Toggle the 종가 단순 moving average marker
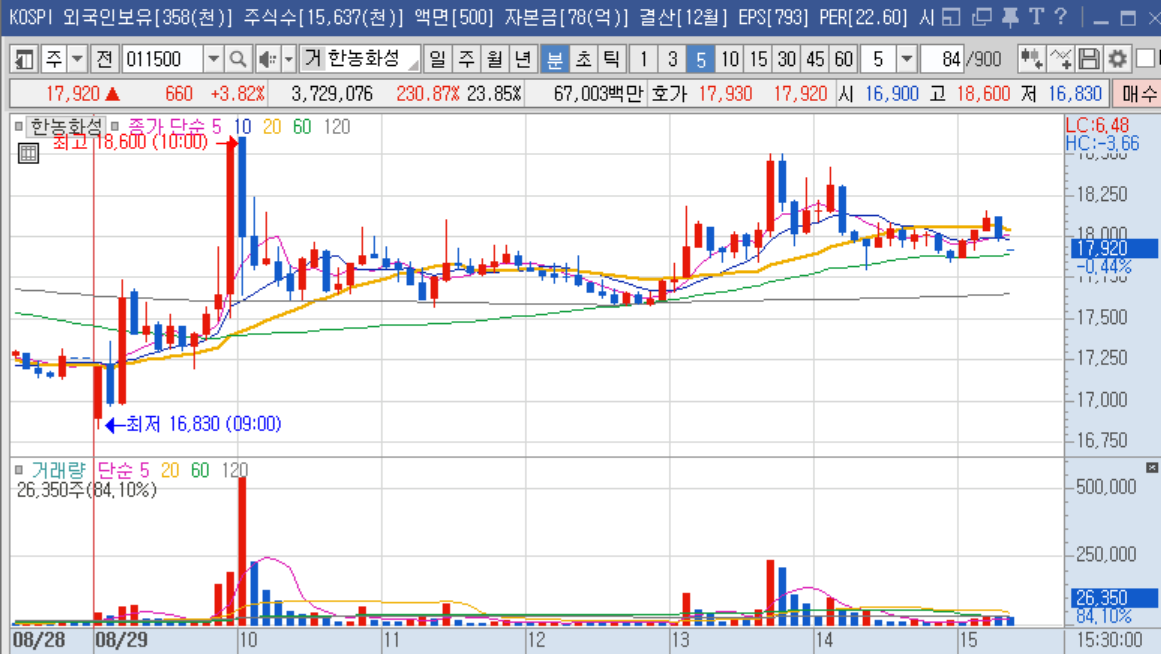This screenshot has width=1161, height=654. tap(115, 127)
